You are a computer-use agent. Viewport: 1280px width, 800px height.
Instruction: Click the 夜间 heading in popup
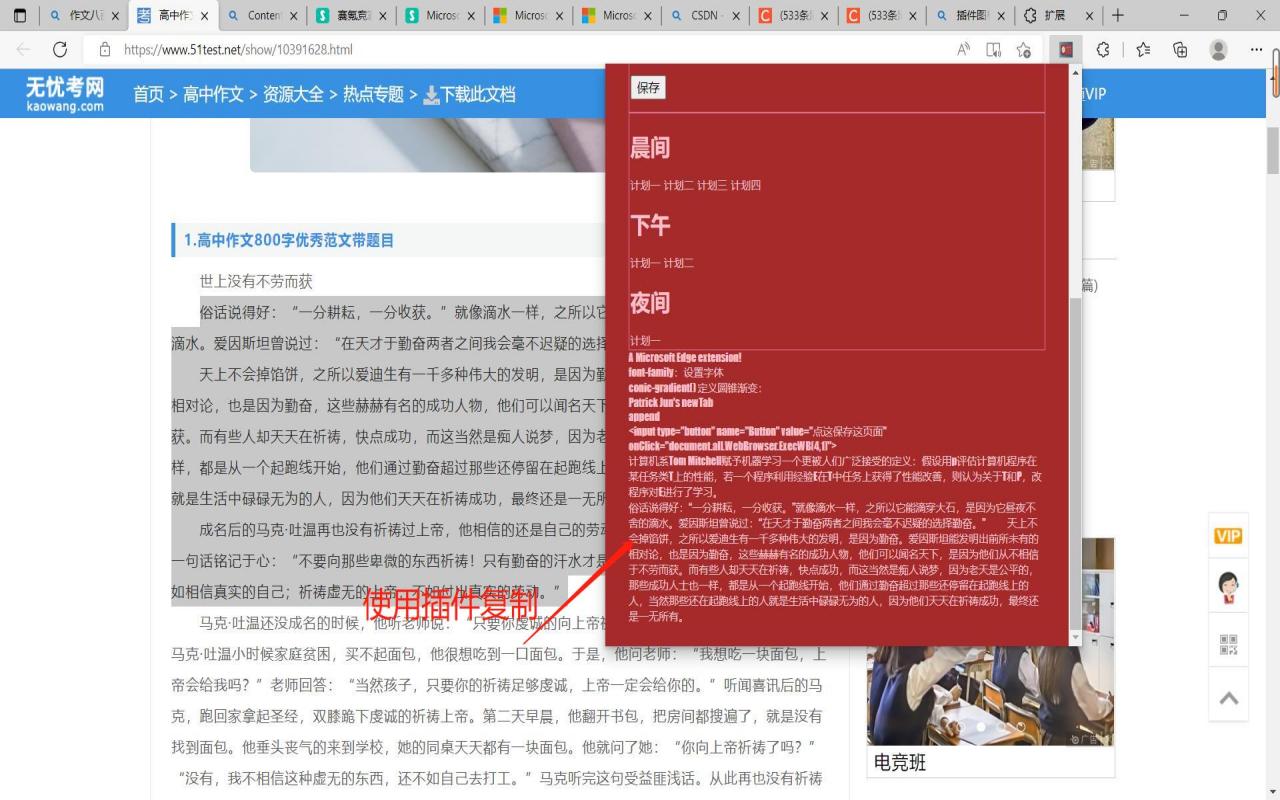650,303
